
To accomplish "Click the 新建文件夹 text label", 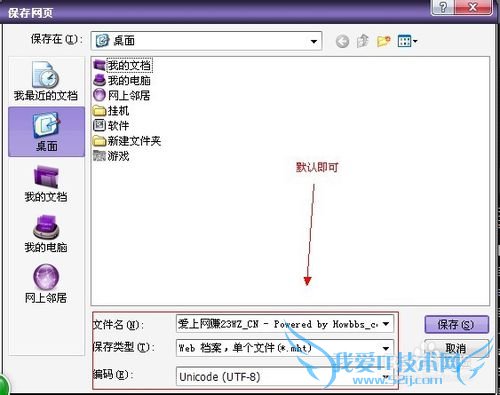I will click(134, 141).
